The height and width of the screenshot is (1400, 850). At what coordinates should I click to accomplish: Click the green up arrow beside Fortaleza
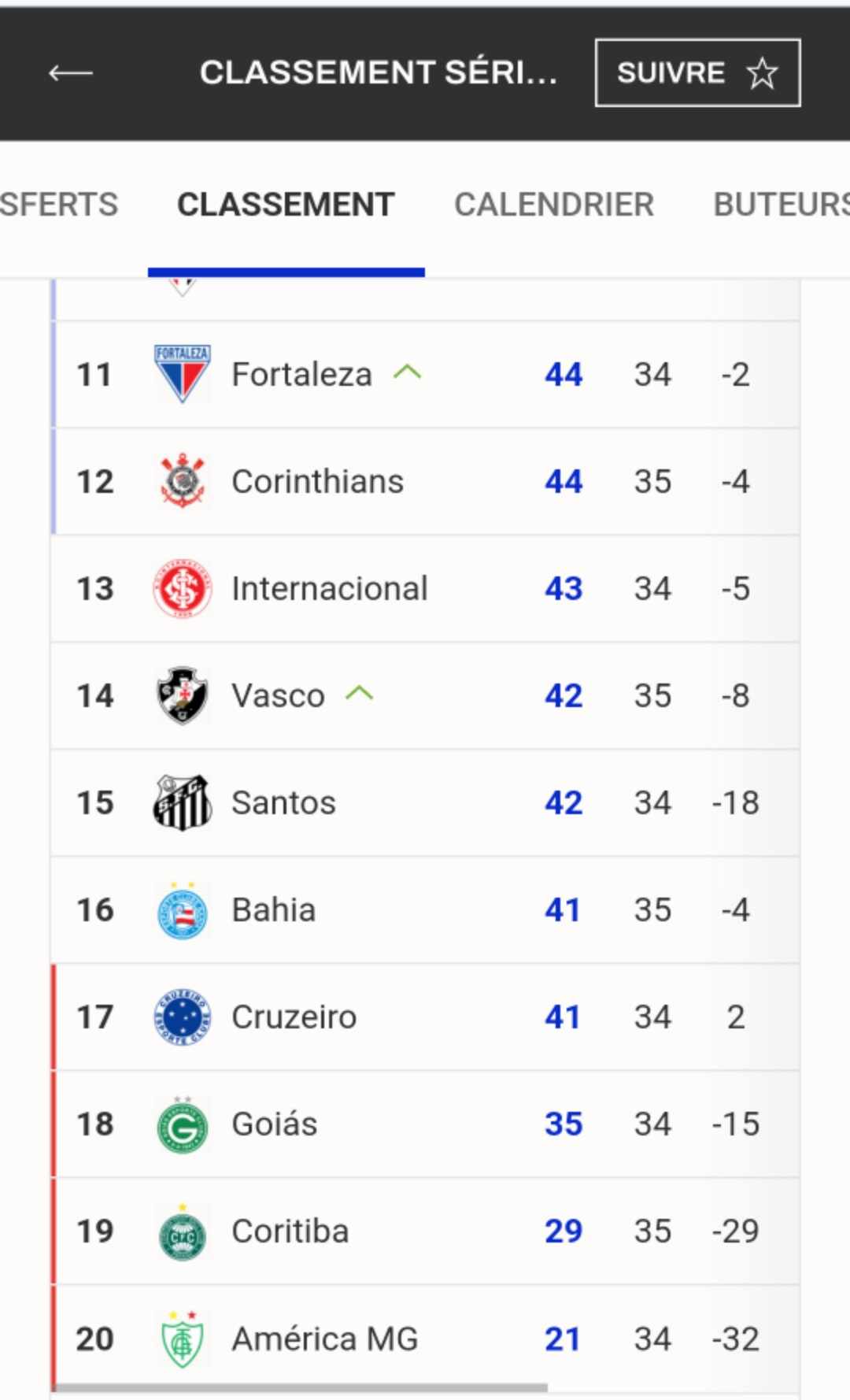pyautogui.click(x=408, y=372)
